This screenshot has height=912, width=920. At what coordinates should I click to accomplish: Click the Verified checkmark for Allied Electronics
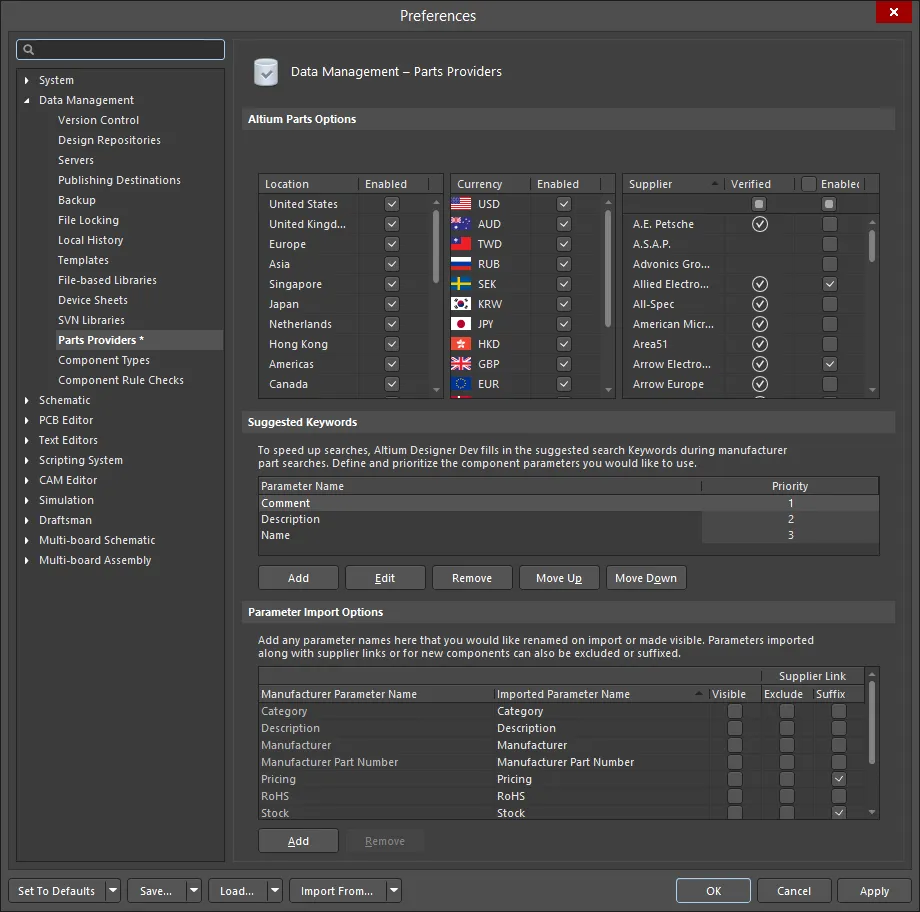tap(759, 284)
